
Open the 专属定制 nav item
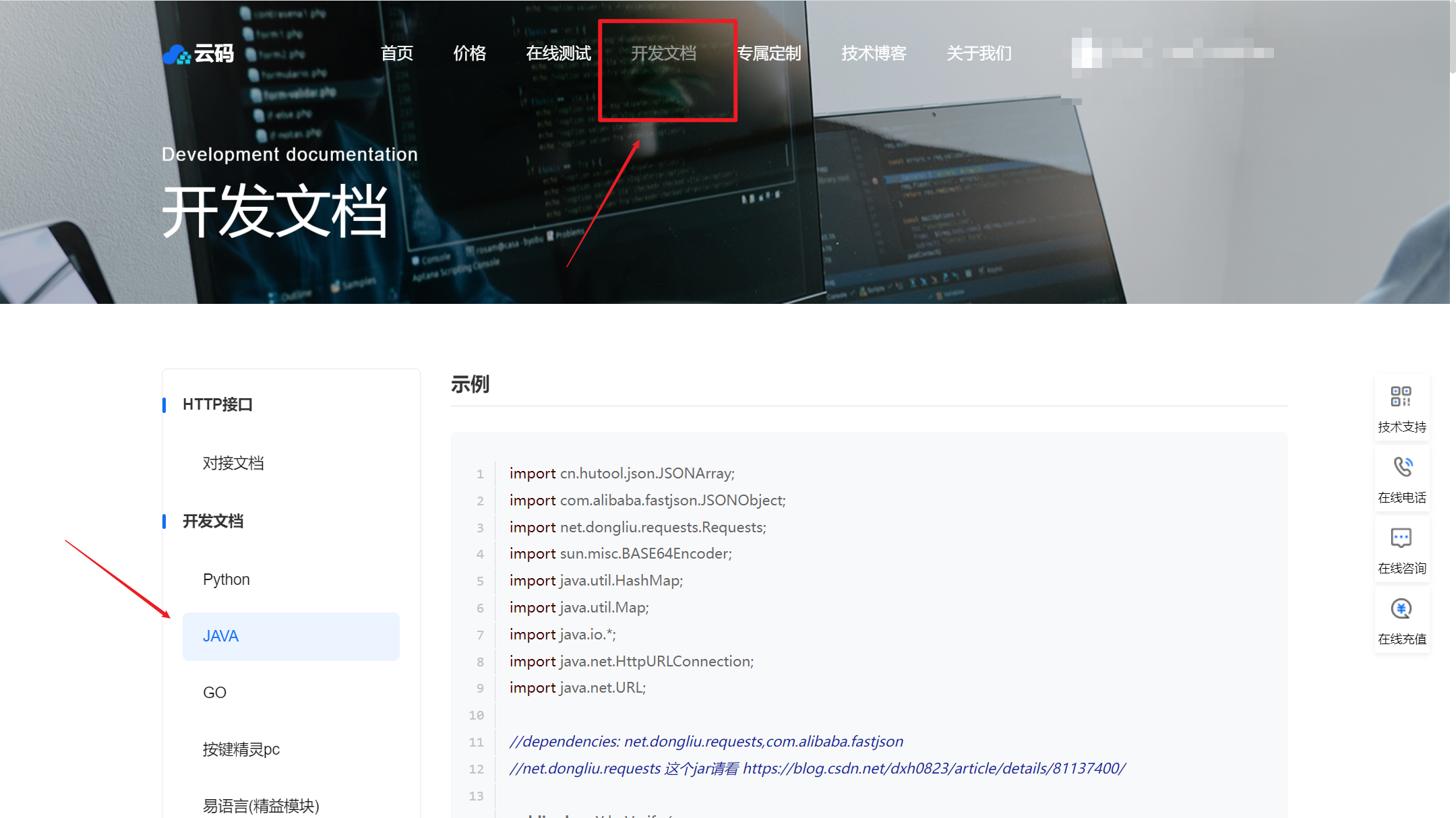pyautogui.click(x=768, y=53)
